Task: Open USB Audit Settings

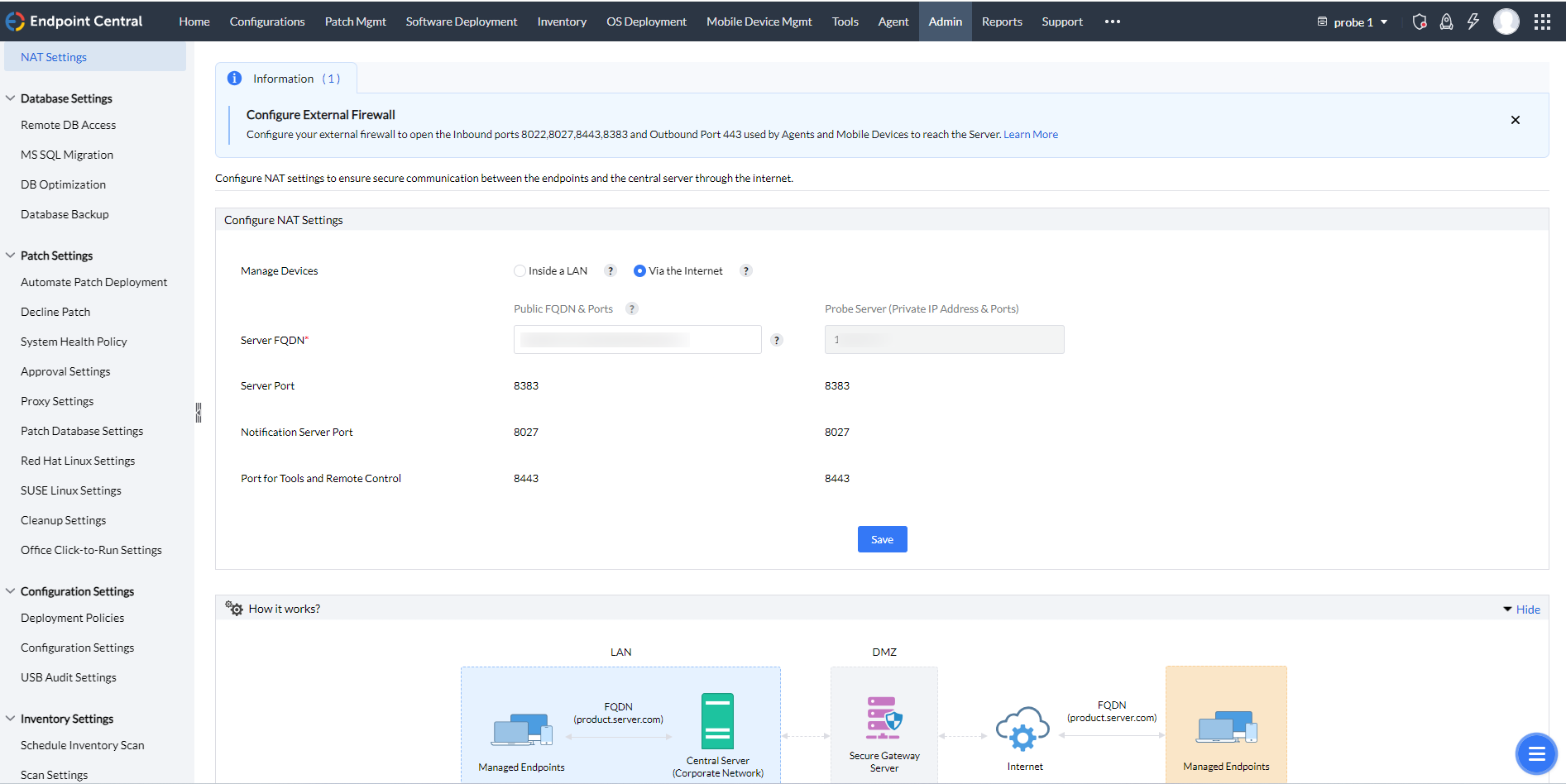Action: [69, 677]
